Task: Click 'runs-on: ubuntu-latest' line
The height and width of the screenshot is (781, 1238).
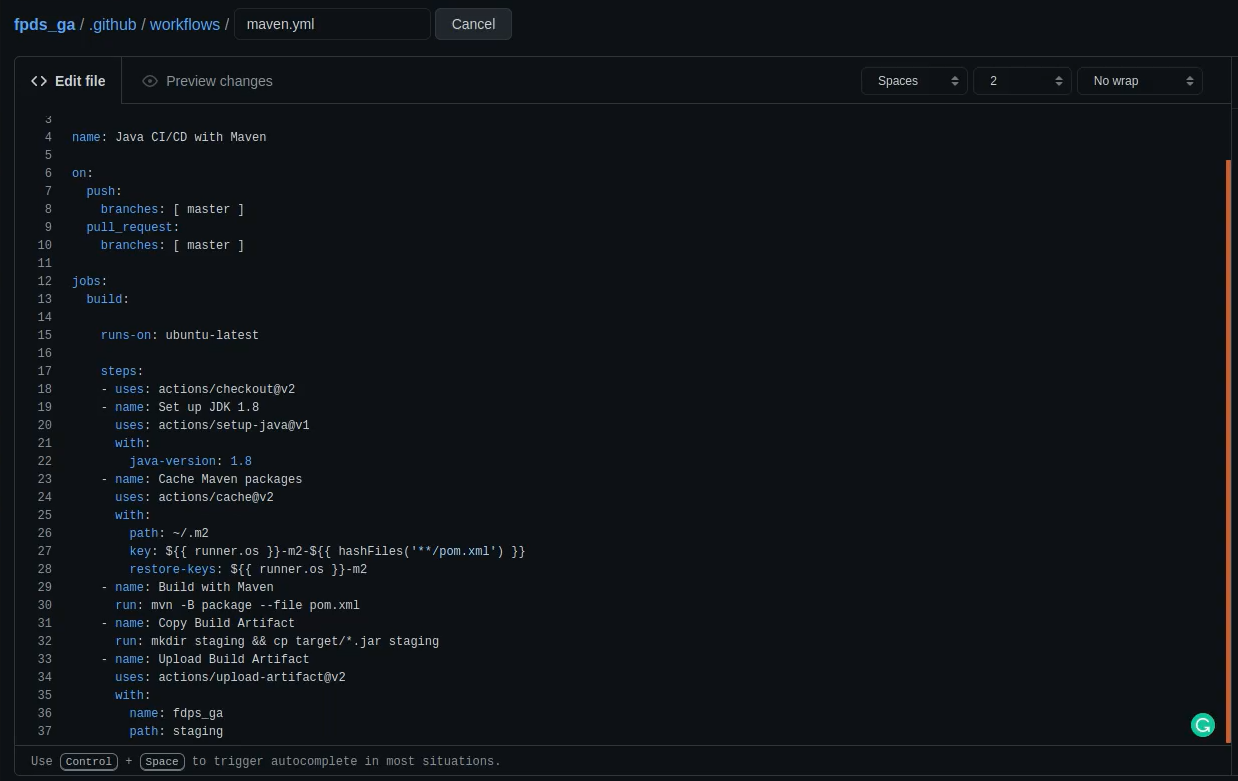Action: pyautogui.click(x=180, y=335)
